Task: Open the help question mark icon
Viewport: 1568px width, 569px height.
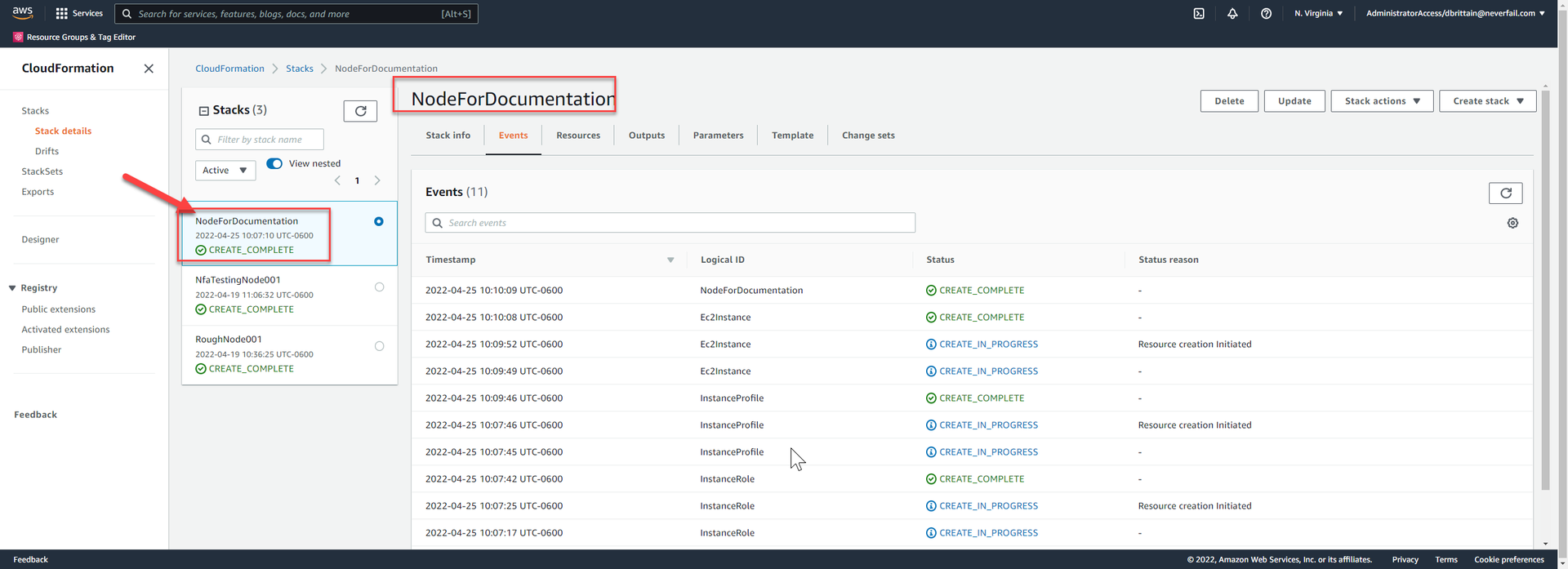Action: [x=1266, y=14]
